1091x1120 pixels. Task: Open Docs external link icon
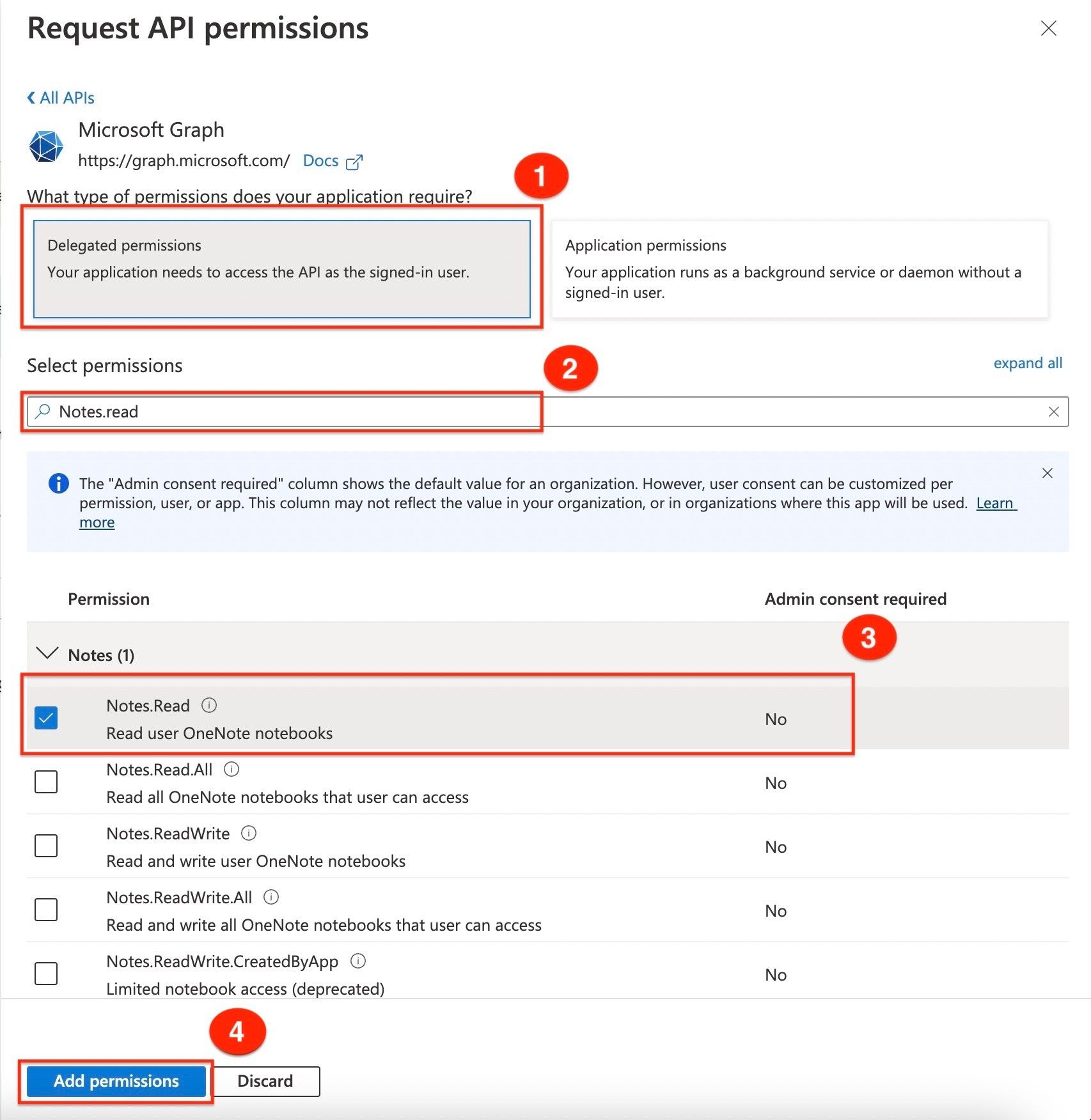click(x=354, y=162)
